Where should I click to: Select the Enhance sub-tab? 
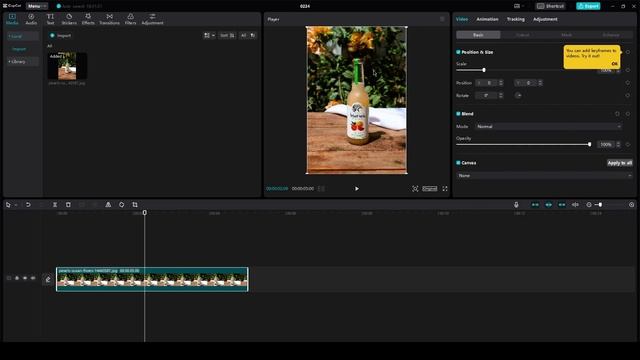pyautogui.click(x=611, y=35)
